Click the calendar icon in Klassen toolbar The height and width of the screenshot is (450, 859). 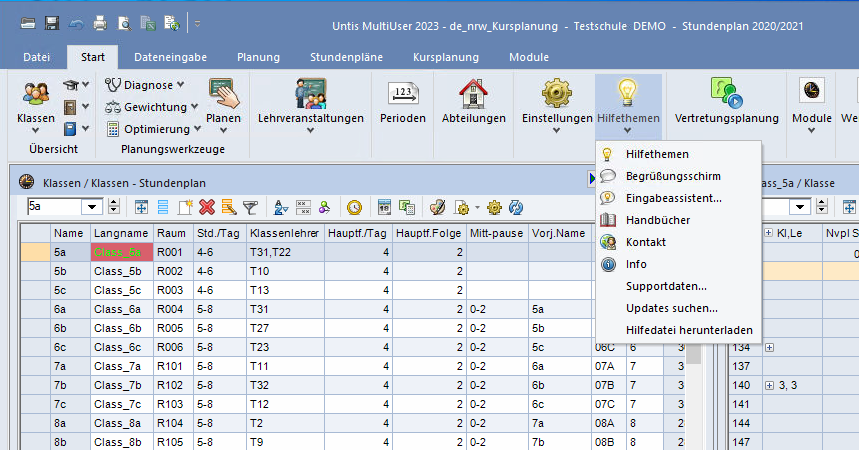pyautogui.click(x=384, y=207)
